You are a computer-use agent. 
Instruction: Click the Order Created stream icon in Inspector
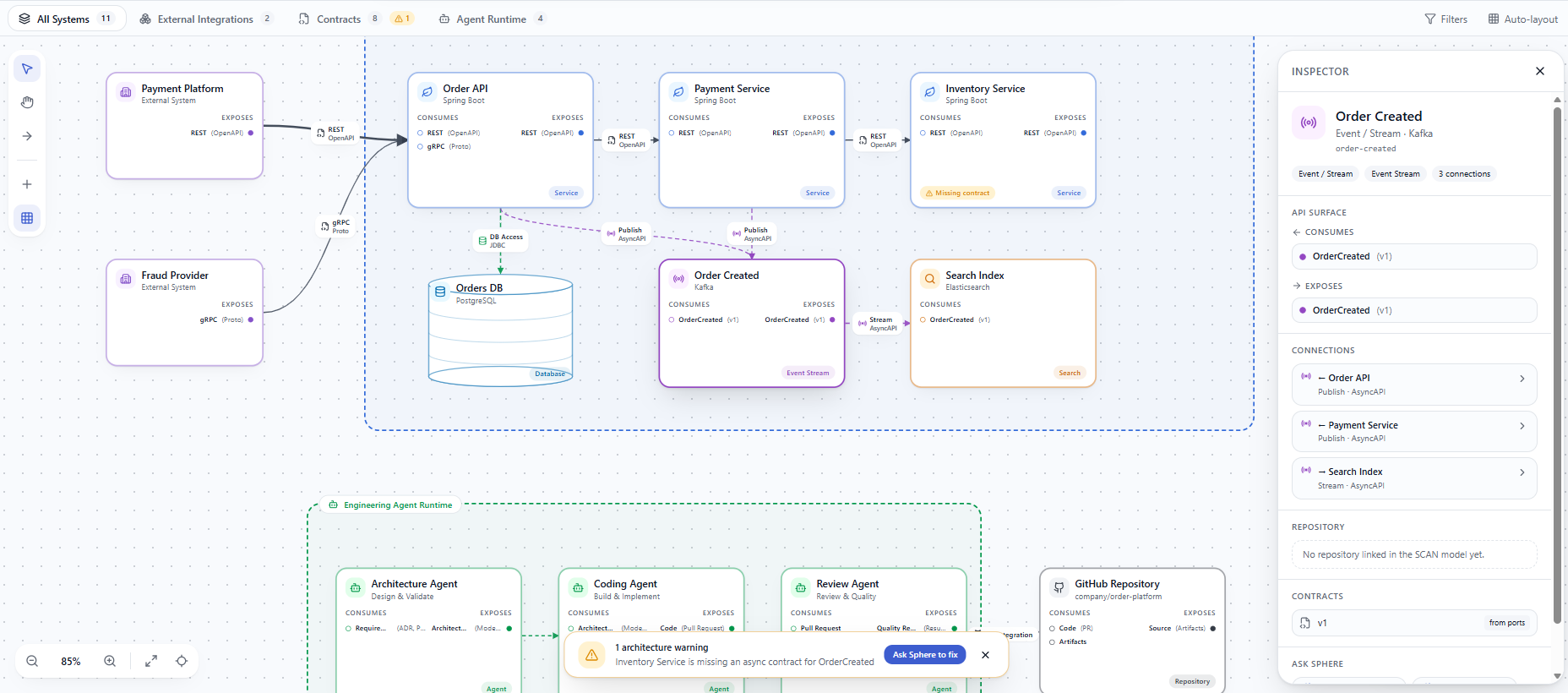click(x=1309, y=123)
